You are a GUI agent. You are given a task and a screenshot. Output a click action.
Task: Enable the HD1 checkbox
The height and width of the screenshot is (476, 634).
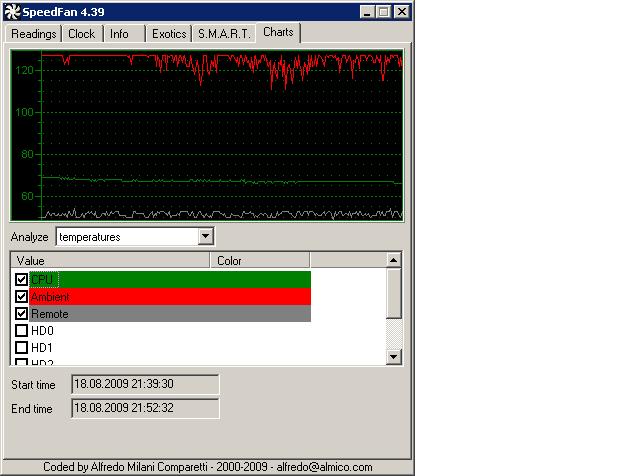[x=21, y=347]
